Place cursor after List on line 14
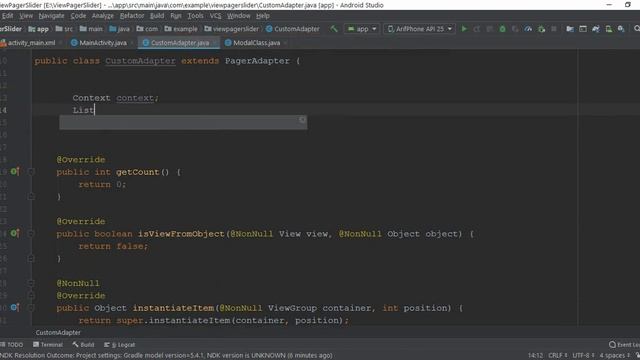The height and width of the screenshot is (360, 640). click(x=95, y=110)
